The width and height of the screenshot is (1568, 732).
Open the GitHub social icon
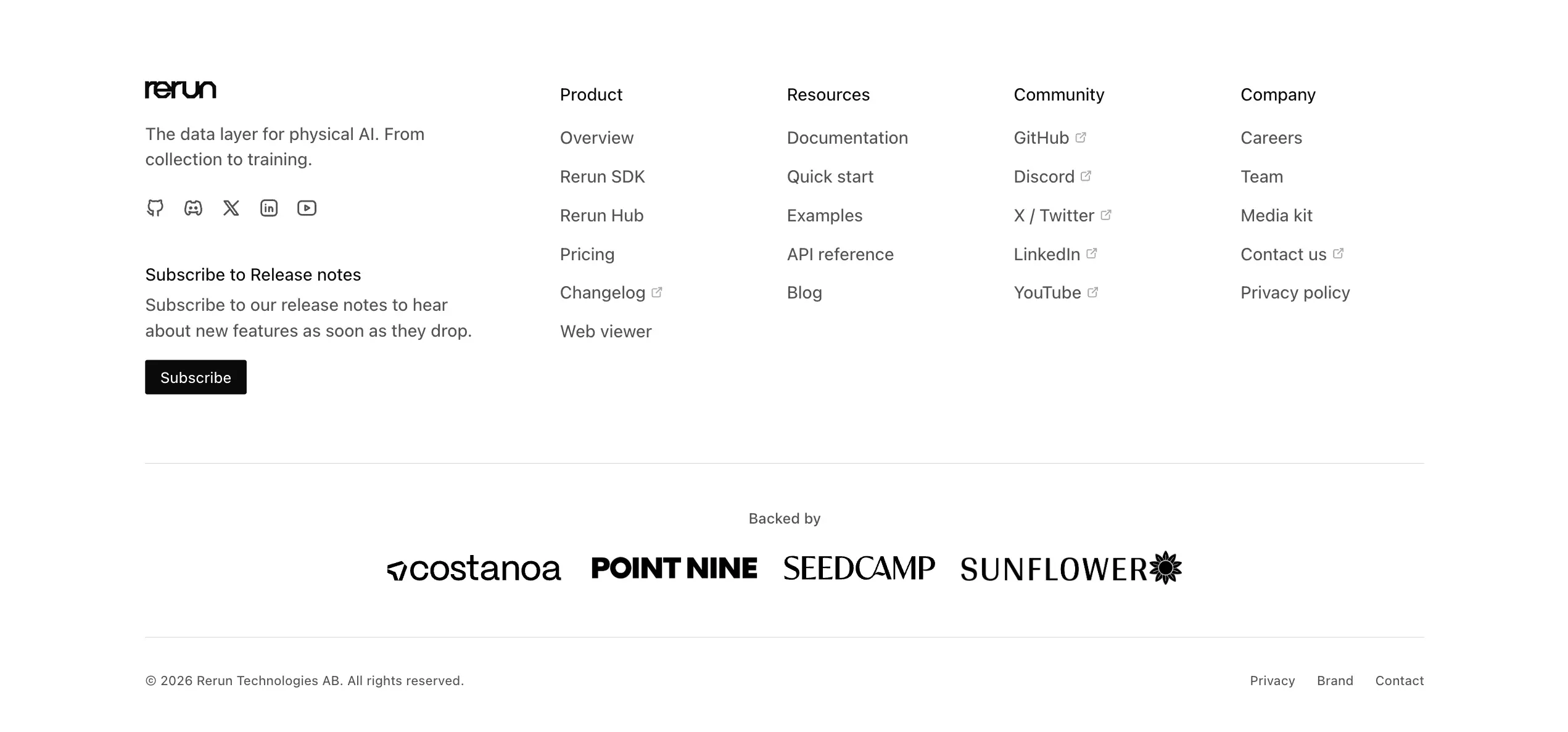(155, 208)
